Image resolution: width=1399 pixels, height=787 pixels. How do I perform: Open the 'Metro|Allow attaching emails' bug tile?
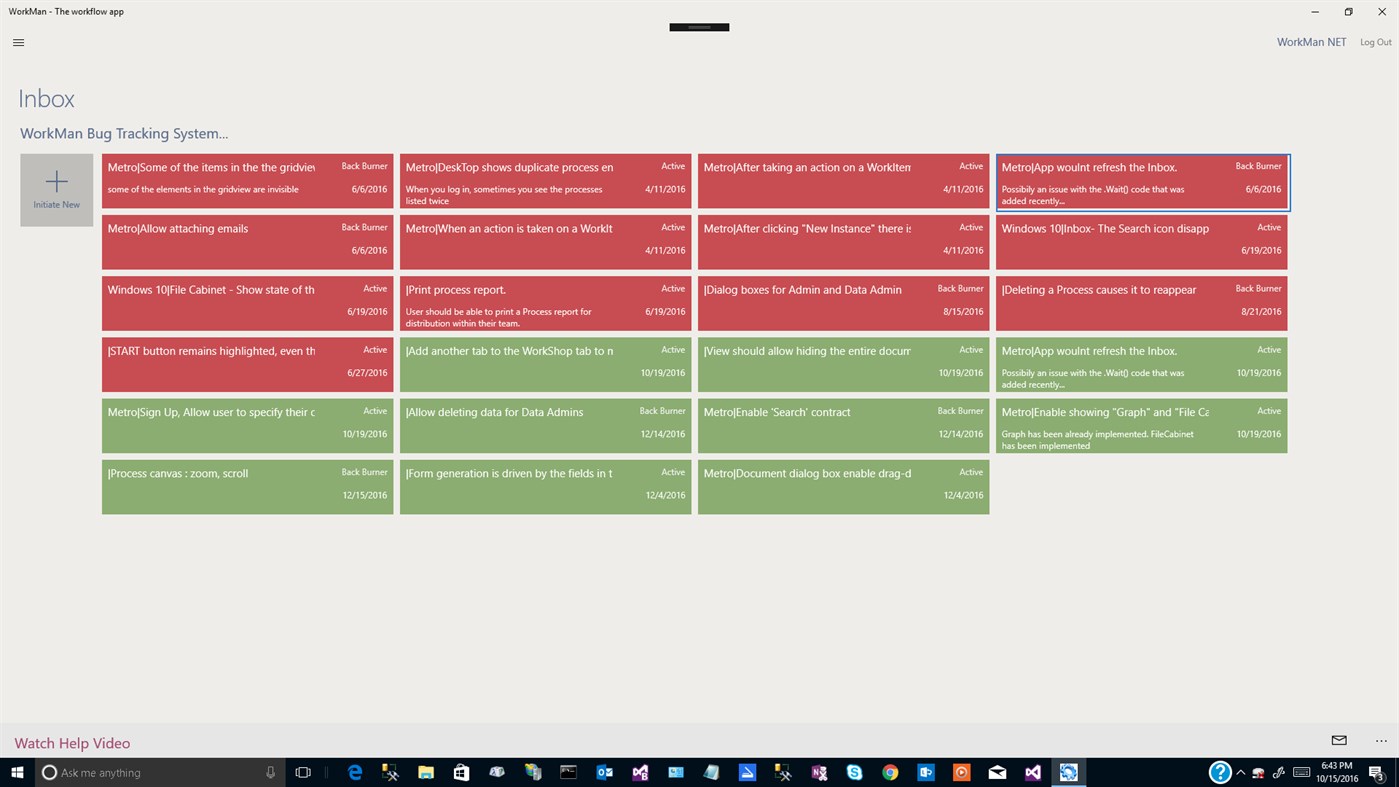pyautogui.click(x=247, y=241)
